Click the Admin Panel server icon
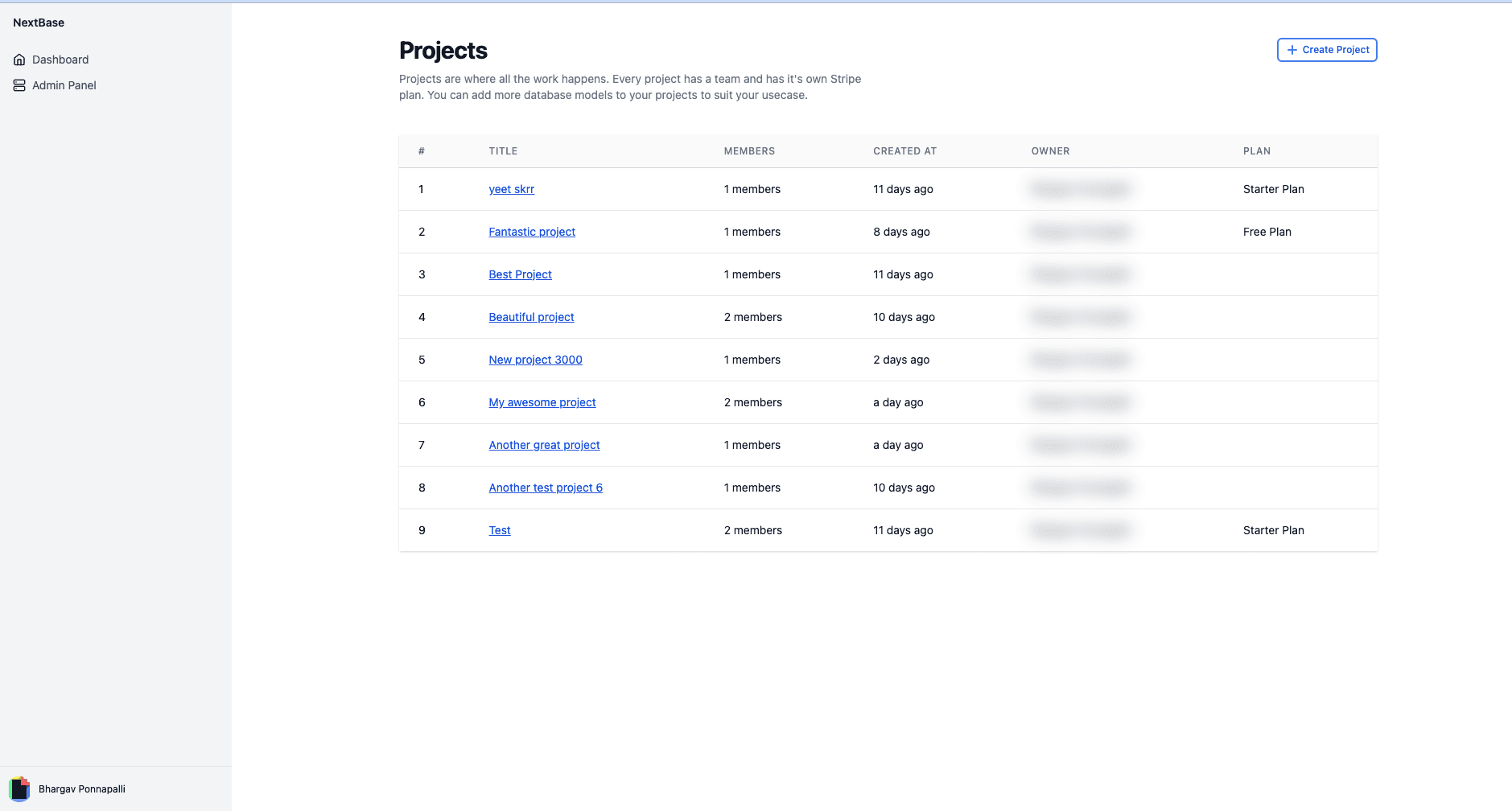The width and height of the screenshot is (1512, 811). pyautogui.click(x=19, y=85)
